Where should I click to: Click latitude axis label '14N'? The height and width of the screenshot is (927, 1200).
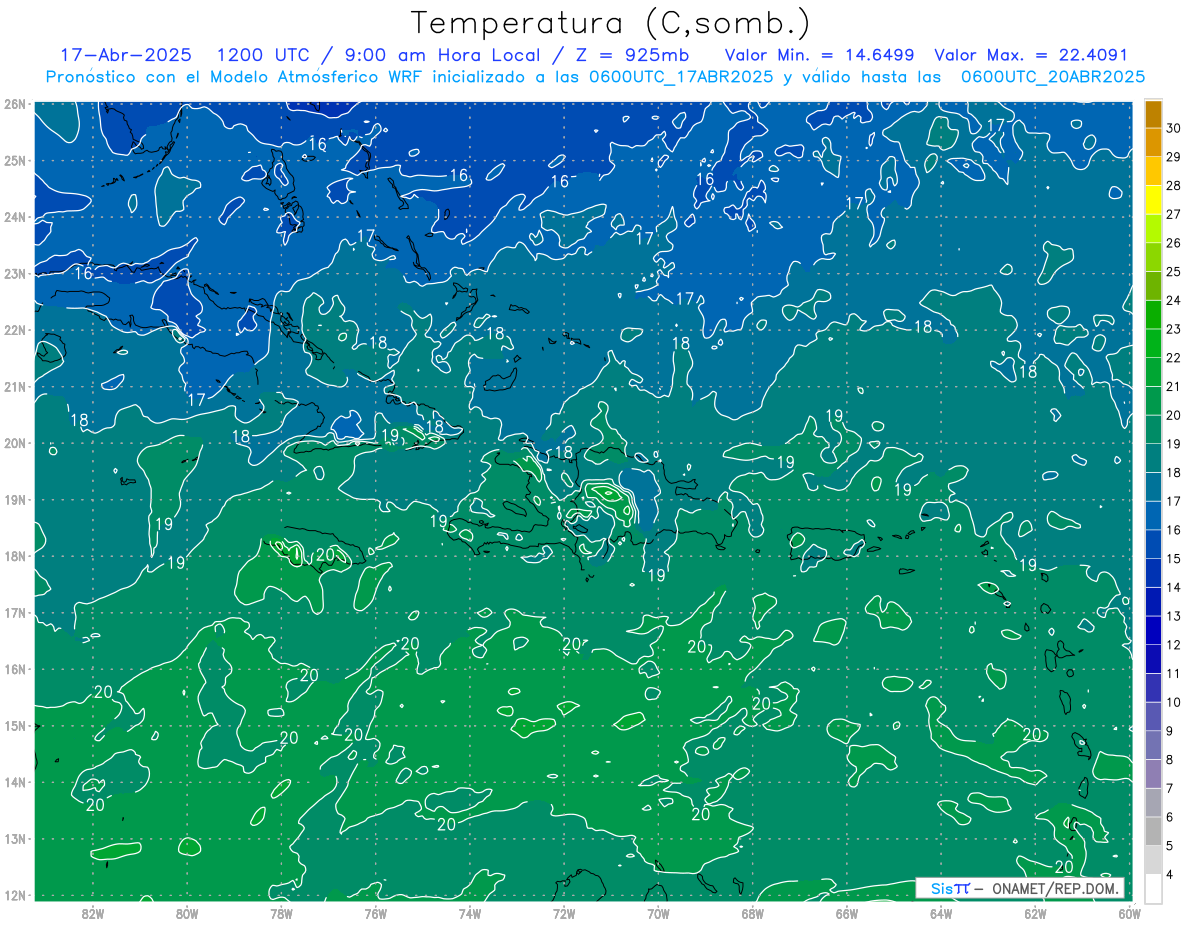14,782
